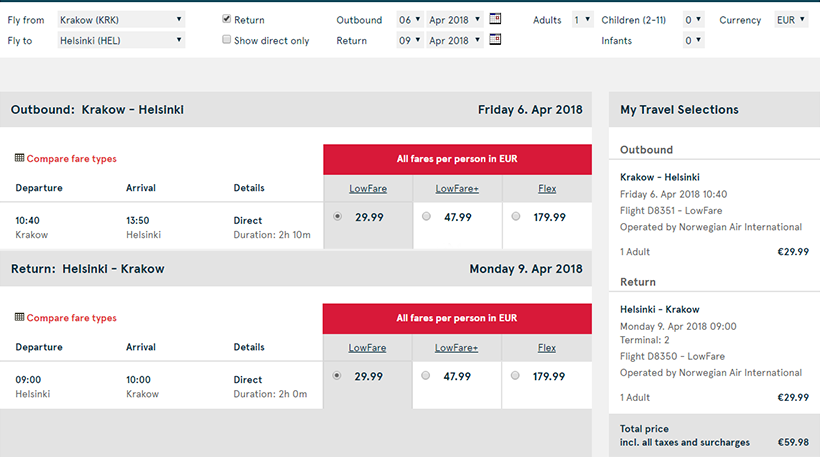Click the return fare-types grid icon
The image size is (820, 457).
pyautogui.click(x=19, y=317)
